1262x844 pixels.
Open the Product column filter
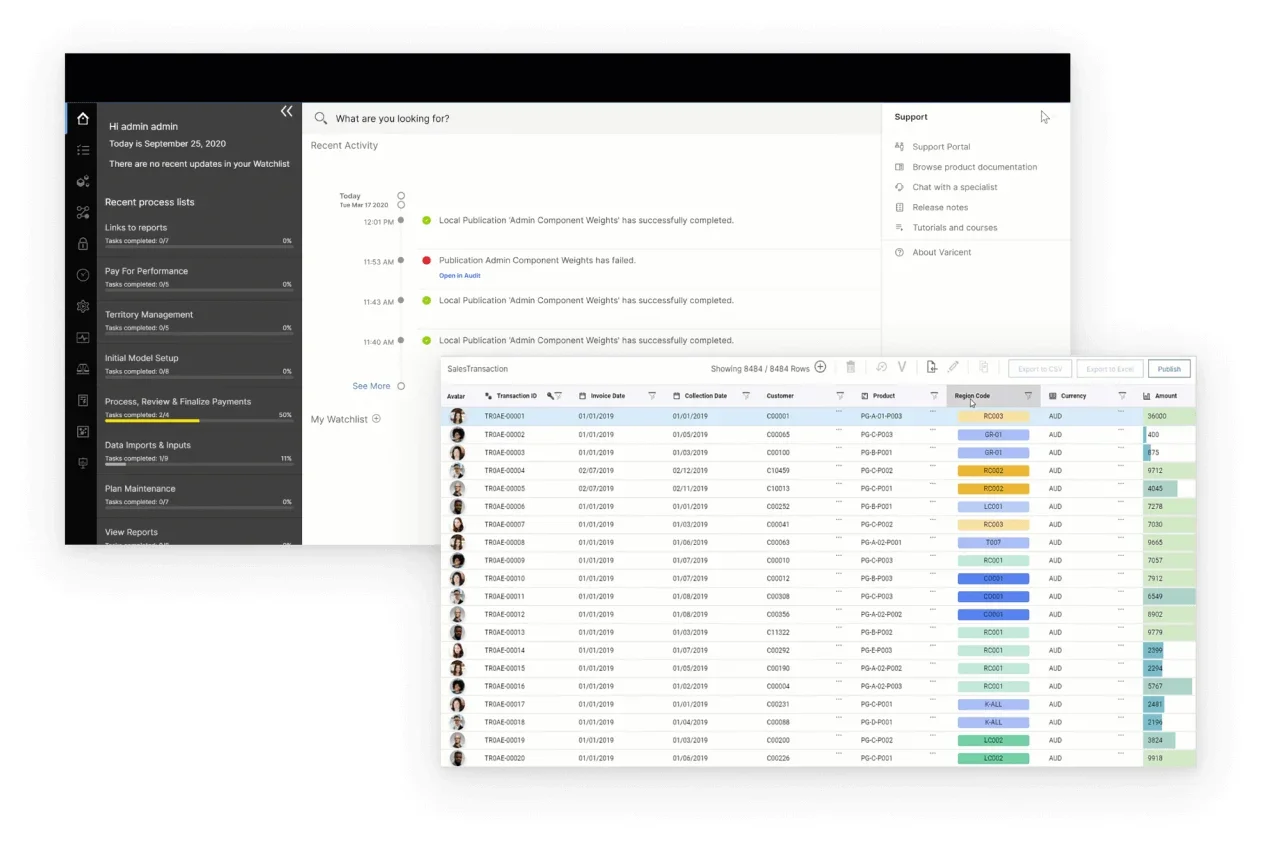(x=934, y=396)
